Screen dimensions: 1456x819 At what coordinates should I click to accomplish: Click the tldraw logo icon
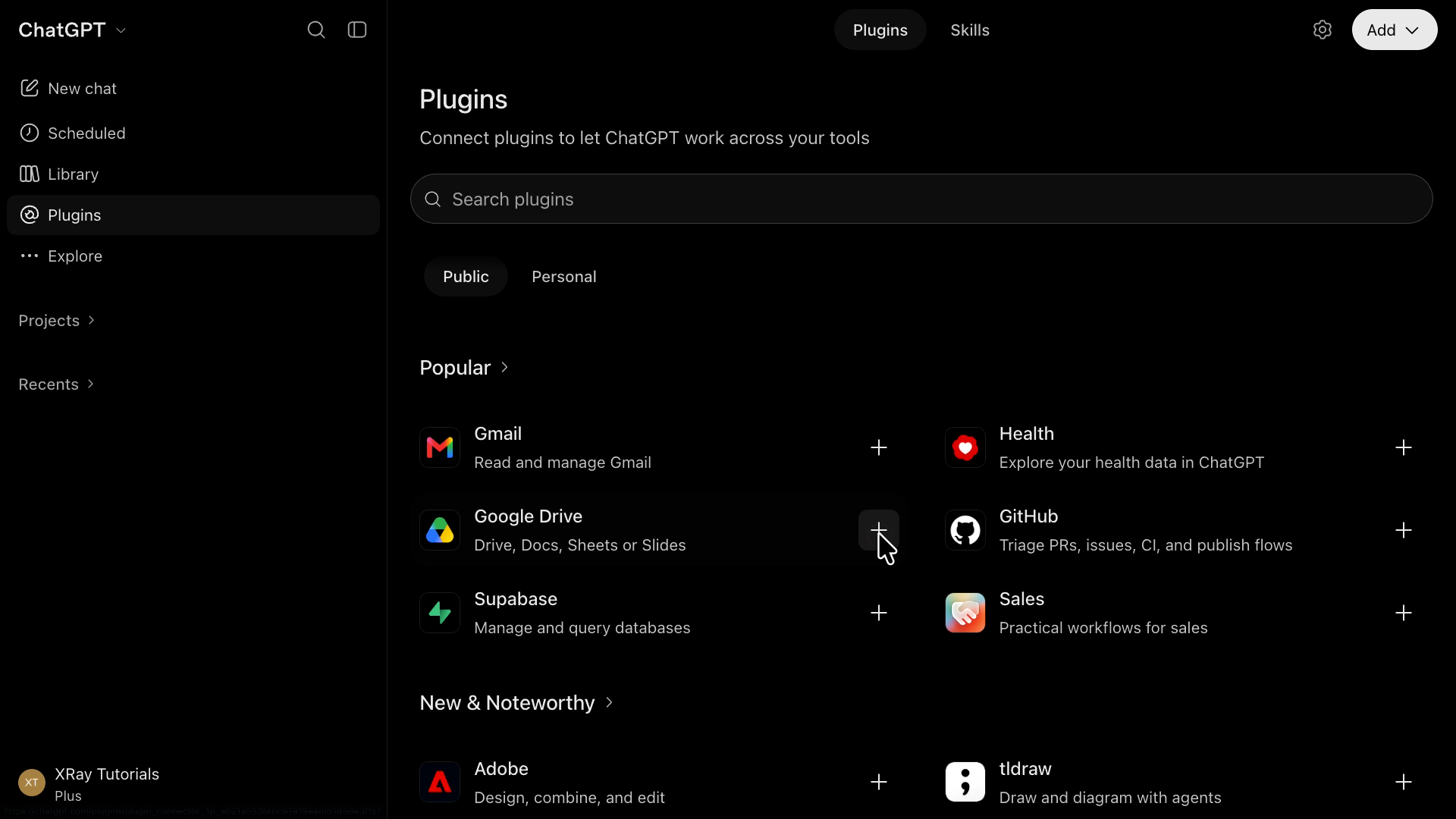(x=965, y=782)
